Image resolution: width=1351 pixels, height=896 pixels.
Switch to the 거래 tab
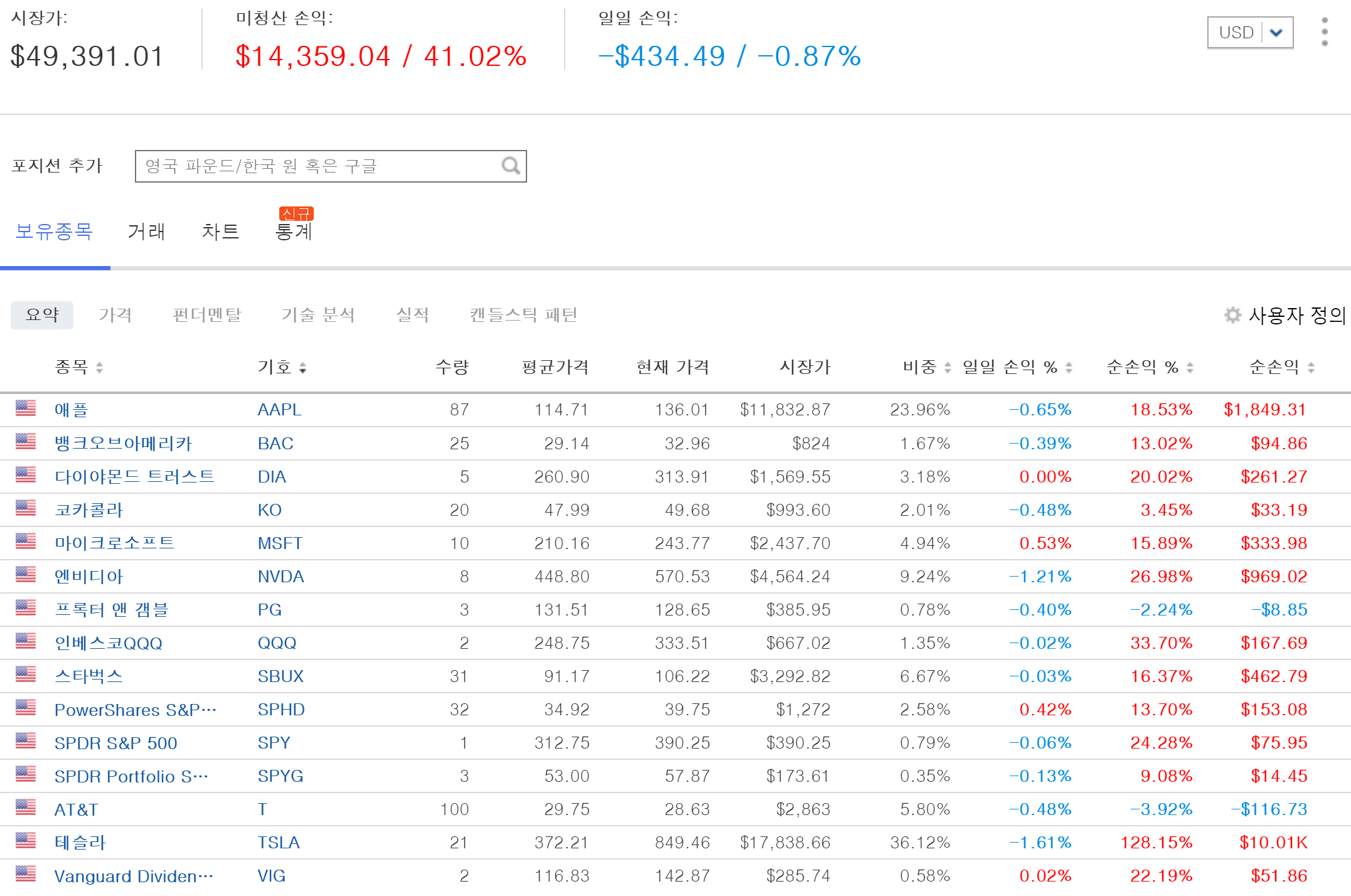pyautogui.click(x=146, y=232)
